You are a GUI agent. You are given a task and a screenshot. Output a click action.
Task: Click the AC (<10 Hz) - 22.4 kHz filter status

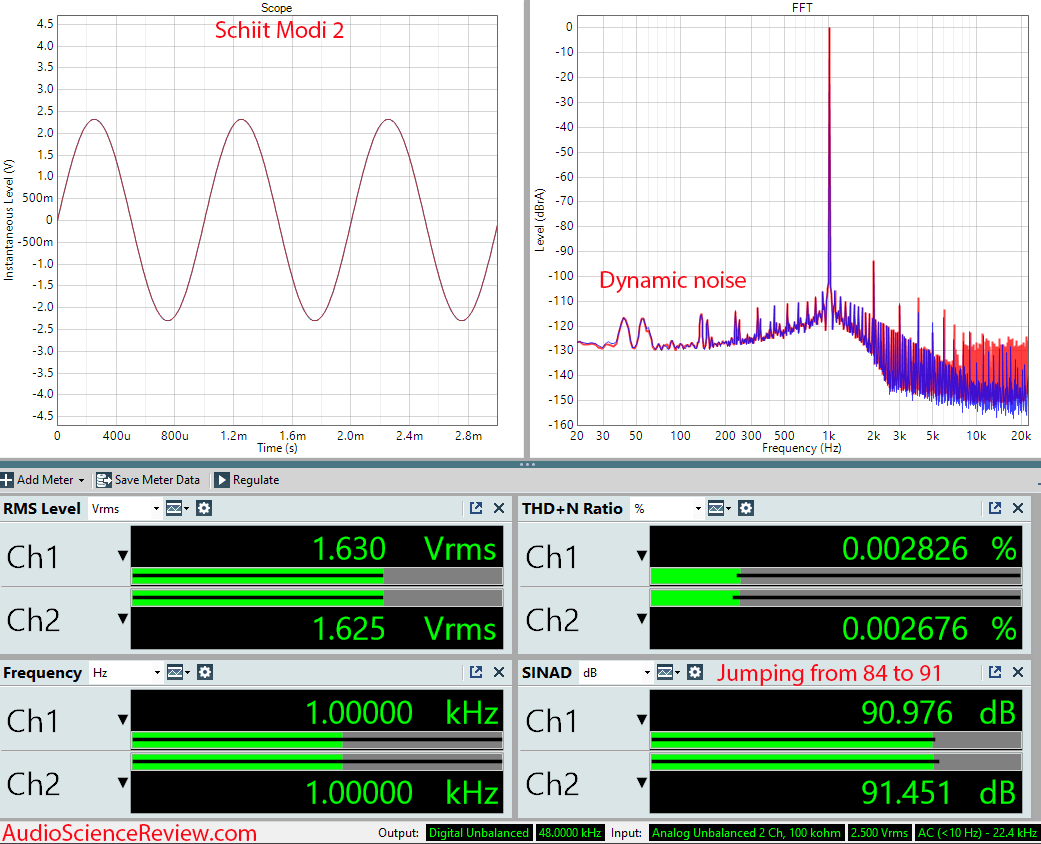tap(977, 833)
